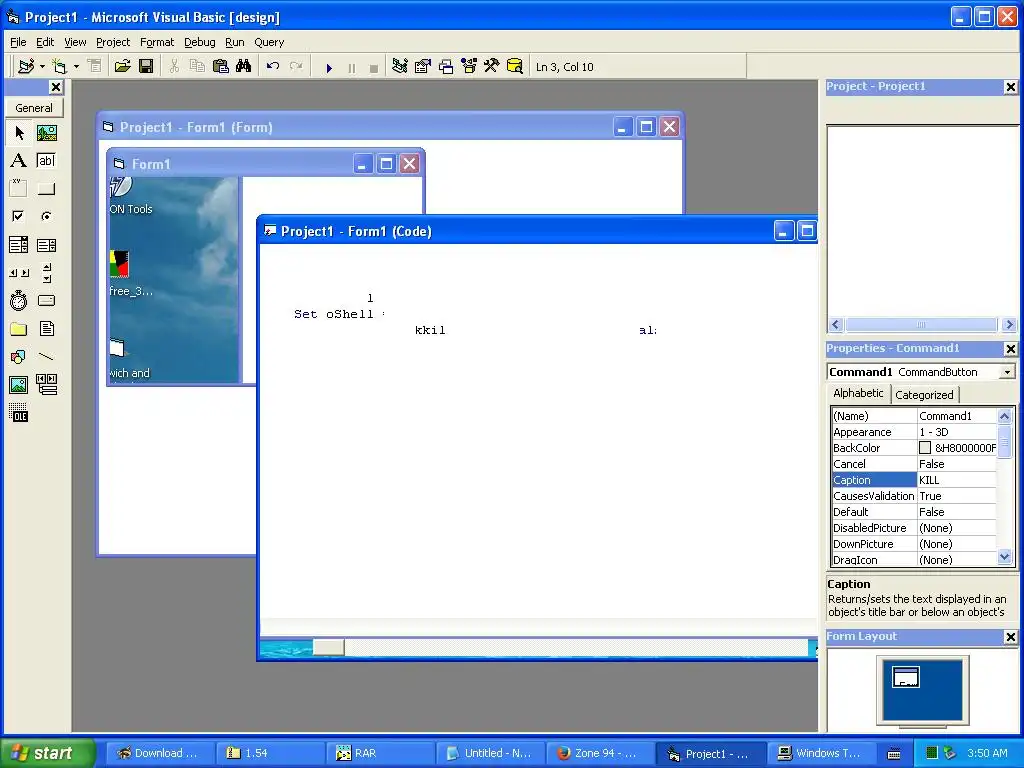
Task: Open Properties Window toolbar icon
Action: pyautogui.click(x=423, y=67)
